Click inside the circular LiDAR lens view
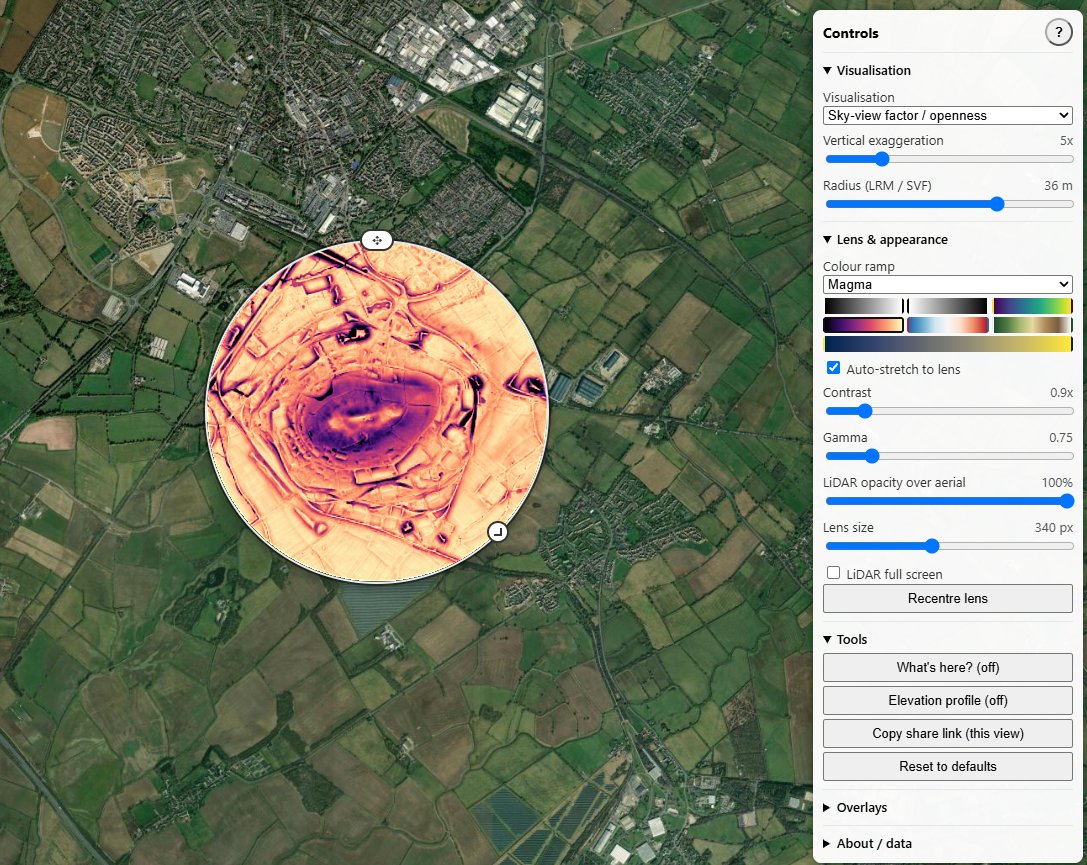The width and height of the screenshot is (1087, 865). pyautogui.click(x=377, y=412)
